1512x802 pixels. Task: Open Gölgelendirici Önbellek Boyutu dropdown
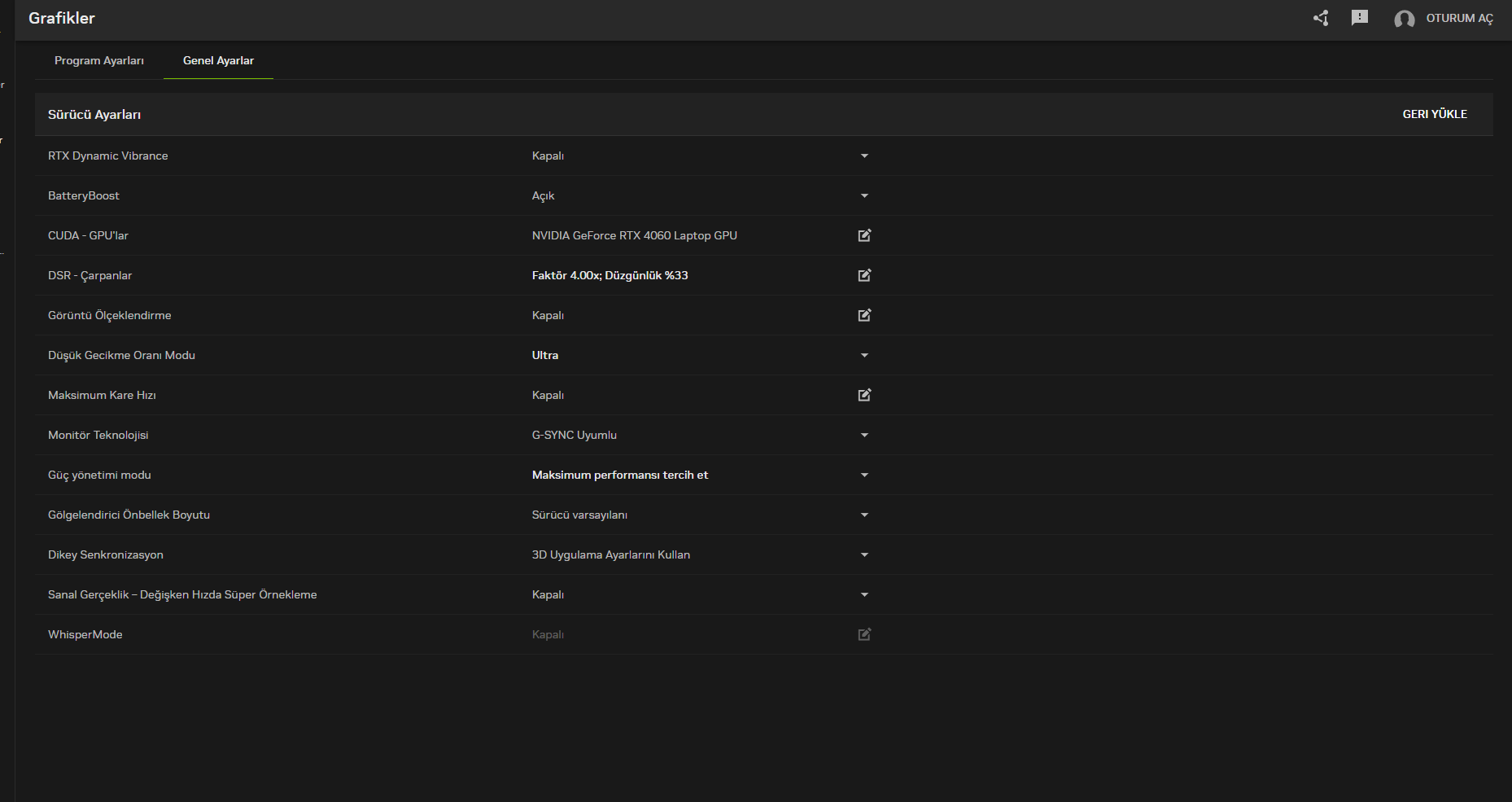[x=864, y=515]
